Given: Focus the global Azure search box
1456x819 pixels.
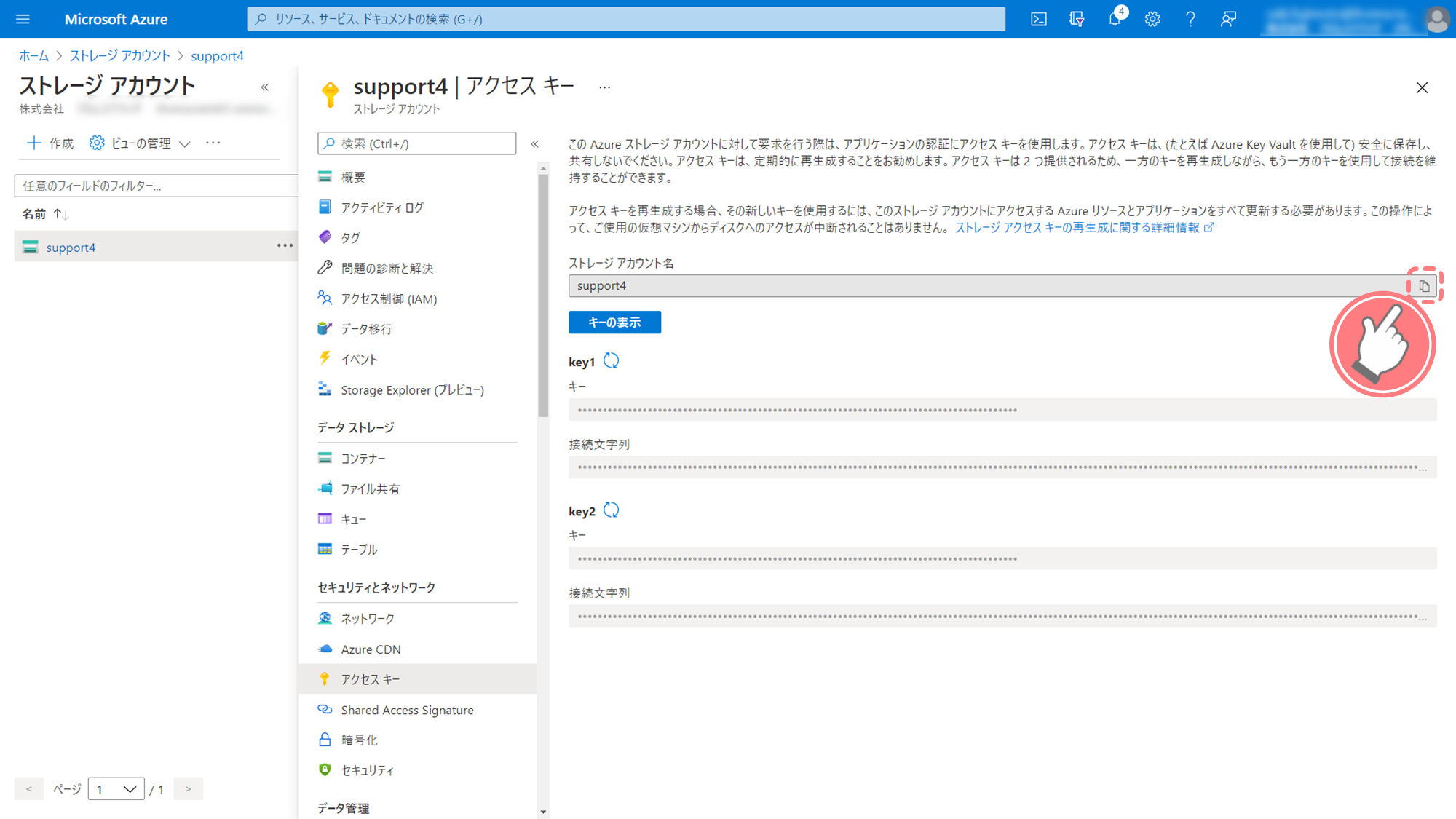Looking at the screenshot, I should coord(626,19).
